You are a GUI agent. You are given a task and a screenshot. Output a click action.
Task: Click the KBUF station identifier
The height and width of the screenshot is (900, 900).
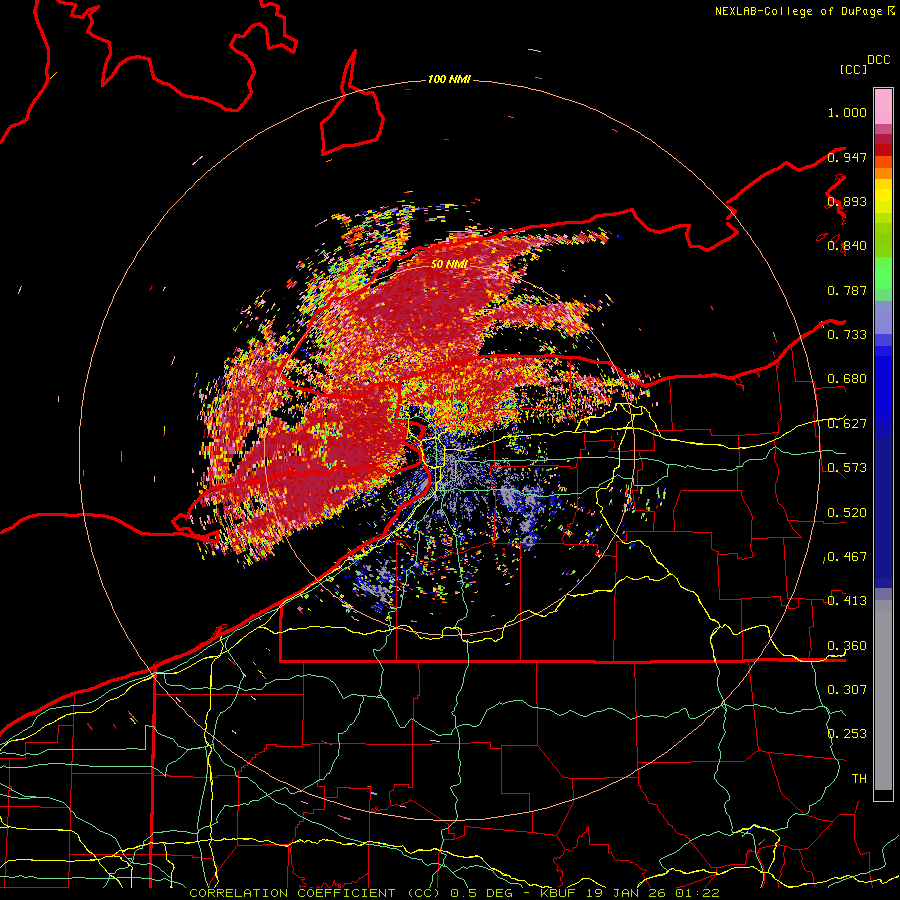click(557, 893)
